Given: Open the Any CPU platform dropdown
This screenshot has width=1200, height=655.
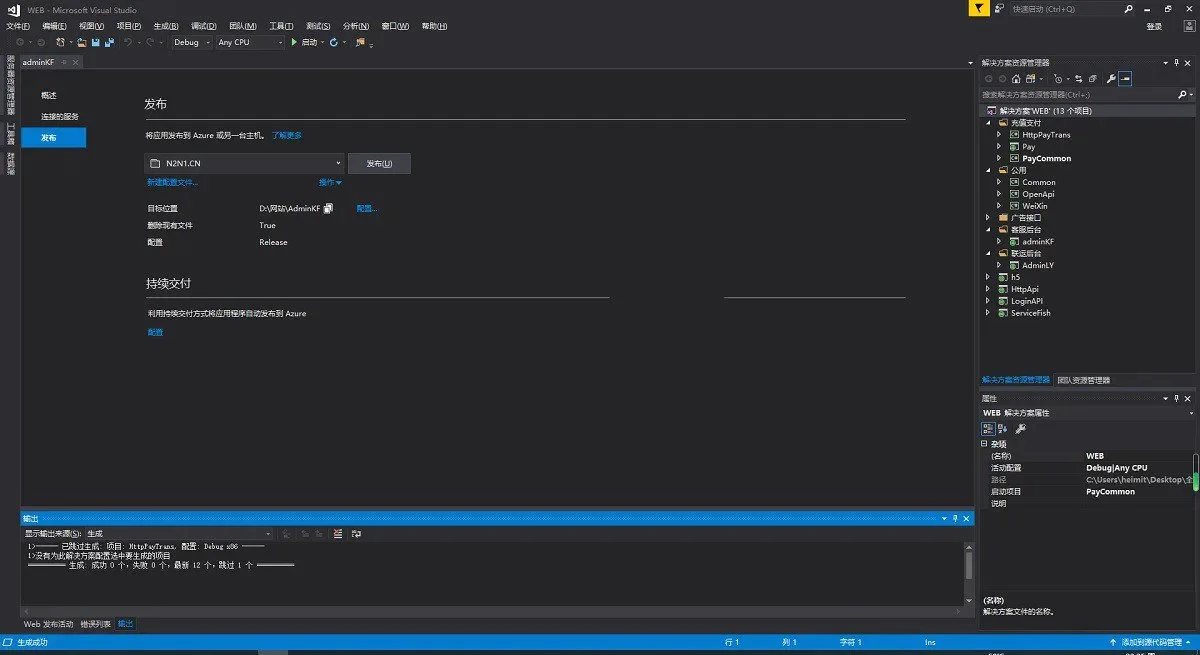Looking at the screenshot, I should point(250,42).
